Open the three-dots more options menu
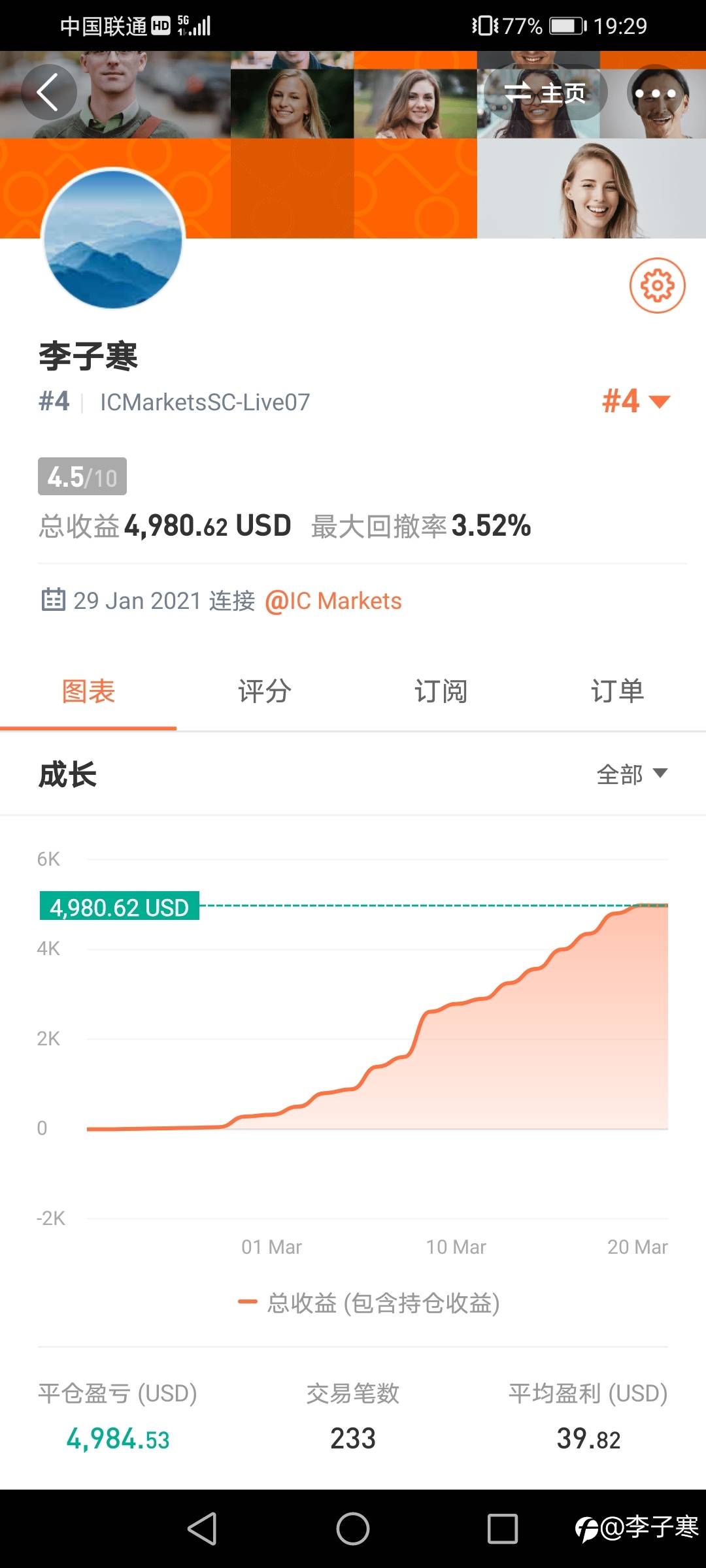This screenshot has width=706, height=1568. [x=655, y=93]
